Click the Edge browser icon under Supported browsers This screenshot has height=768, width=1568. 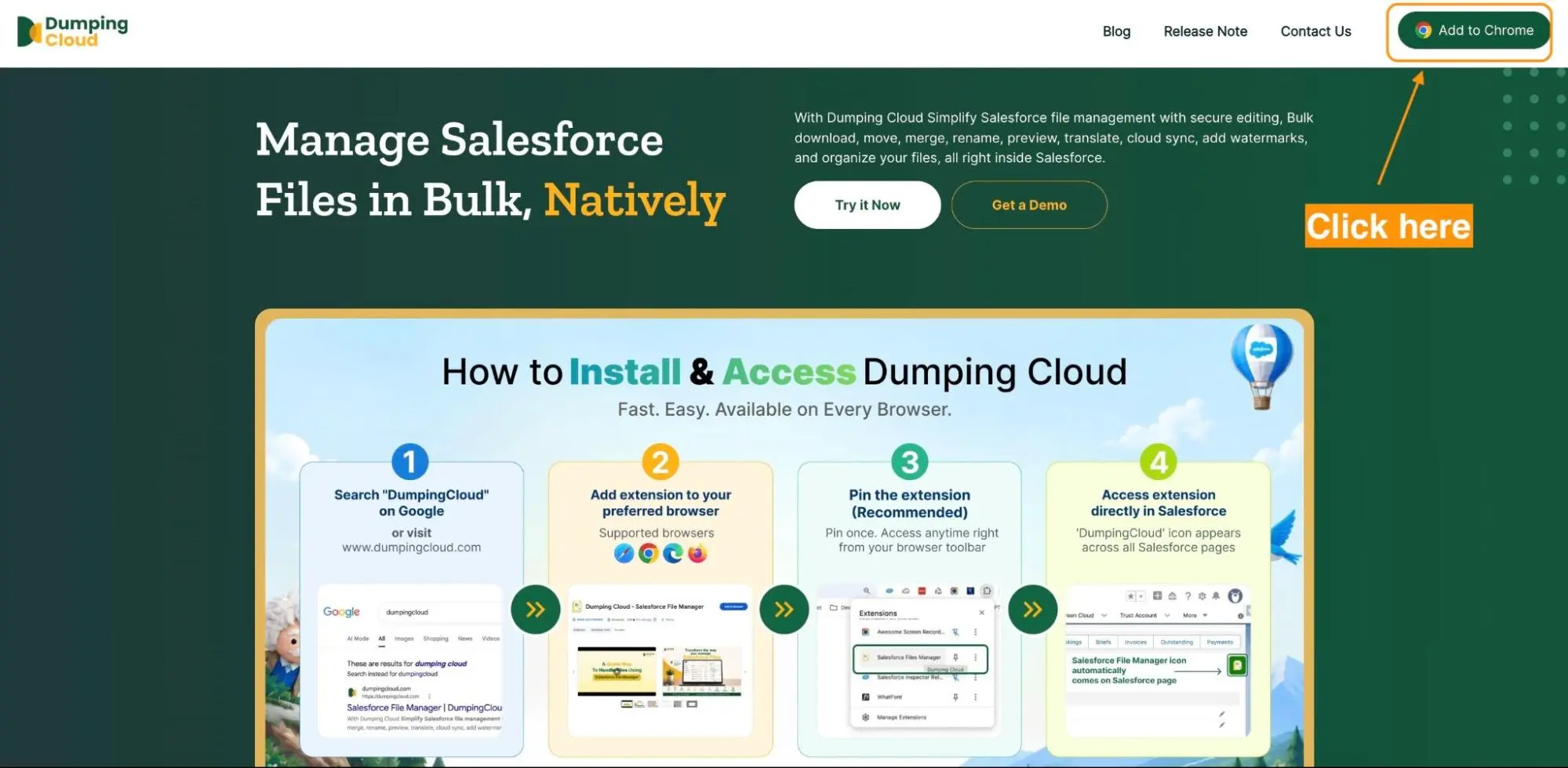coord(673,554)
